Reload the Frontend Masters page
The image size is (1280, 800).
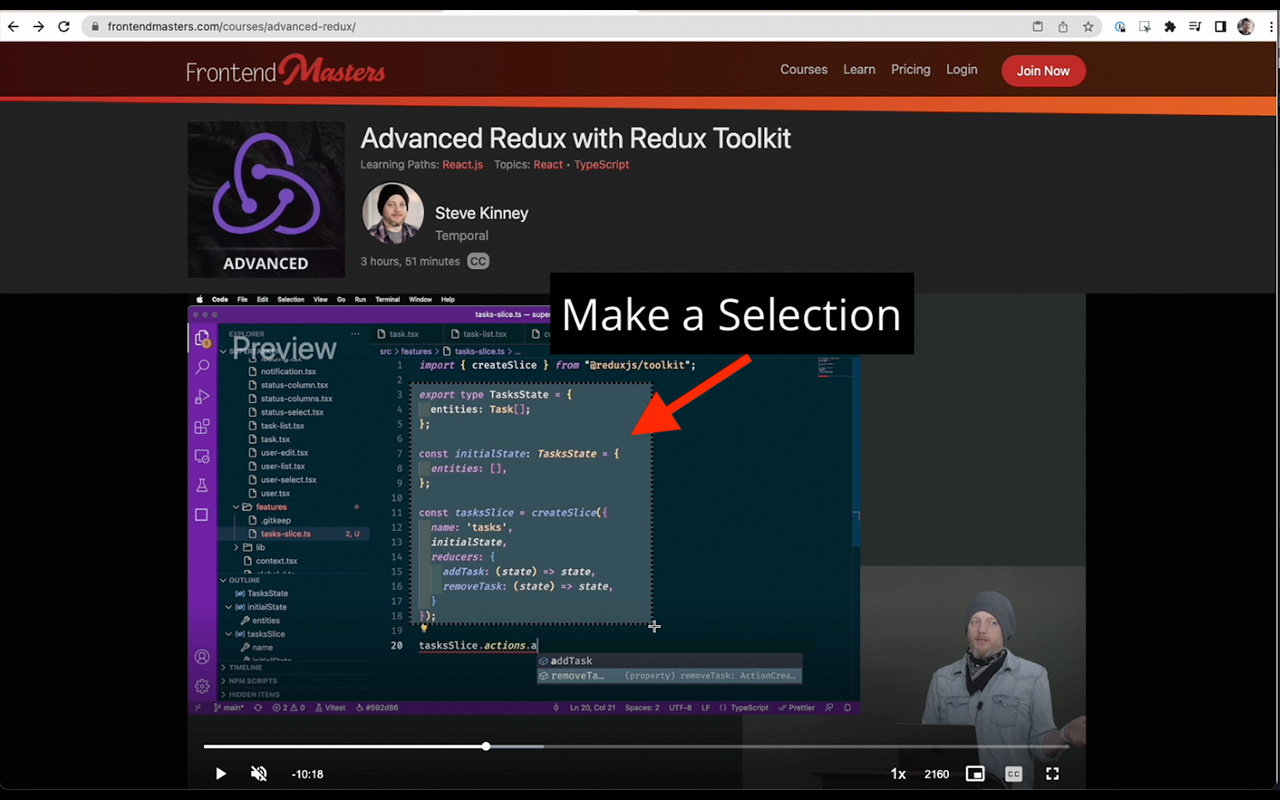pos(64,27)
